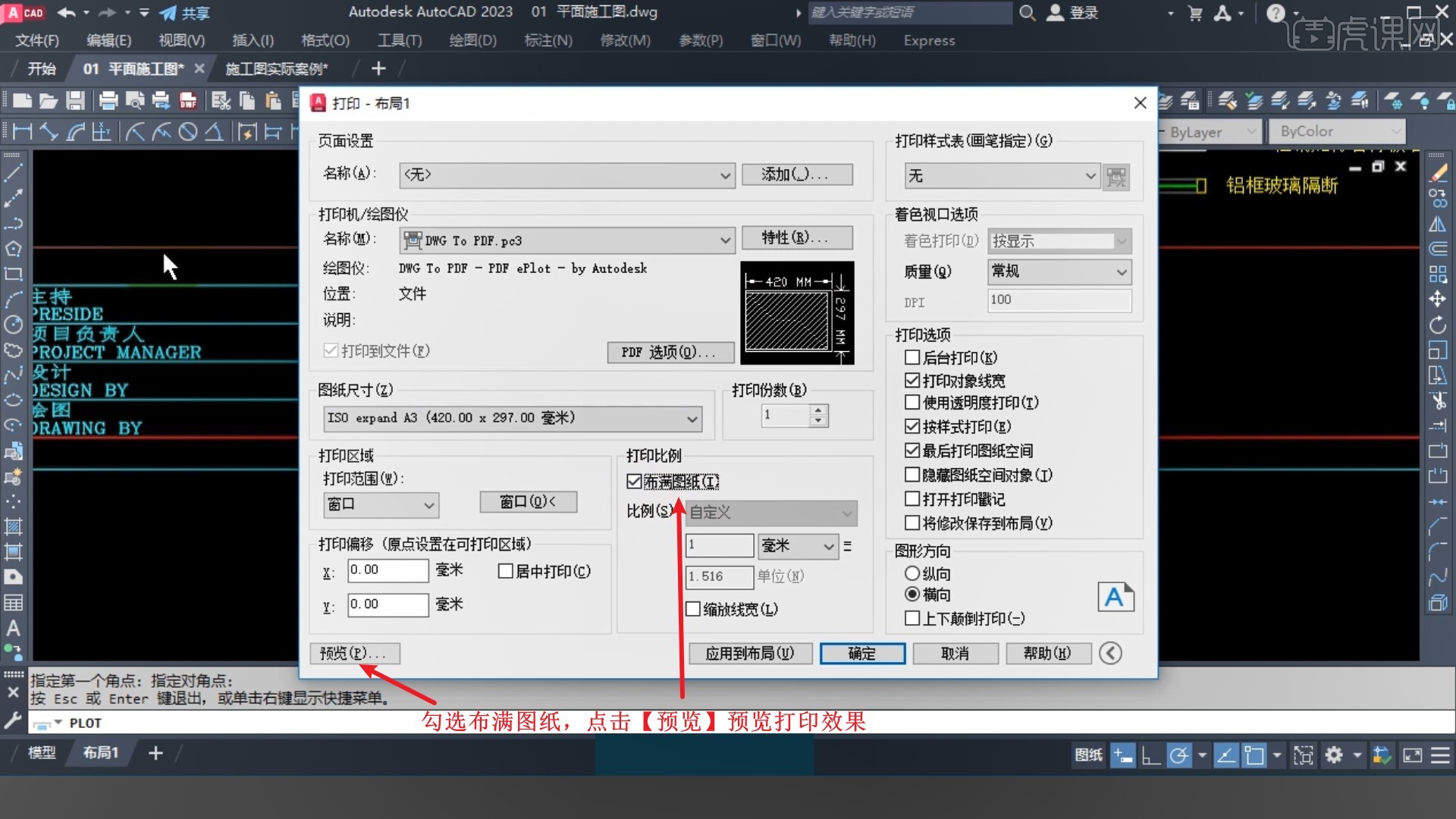Open the ByColor dropdown in toolbar
This screenshot has width=1456, height=819.
(1338, 131)
